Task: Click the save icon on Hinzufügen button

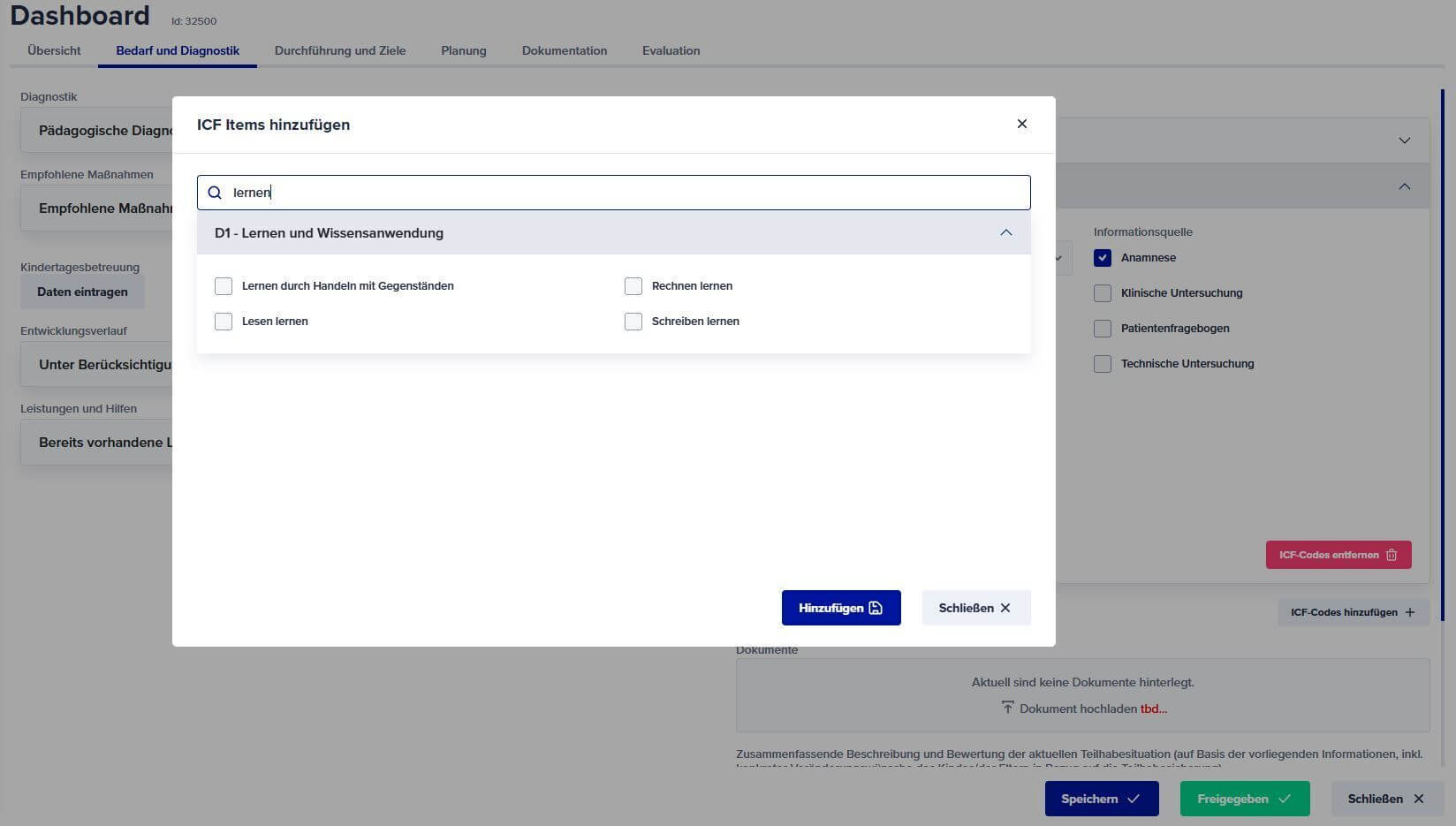Action: pyautogui.click(x=876, y=608)
